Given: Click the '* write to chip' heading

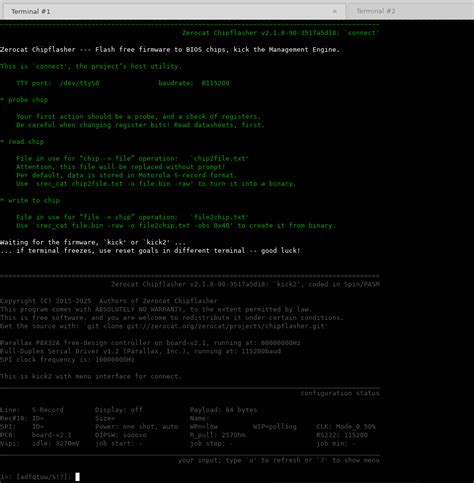Looking at the screenshot, I should point(30,200).
